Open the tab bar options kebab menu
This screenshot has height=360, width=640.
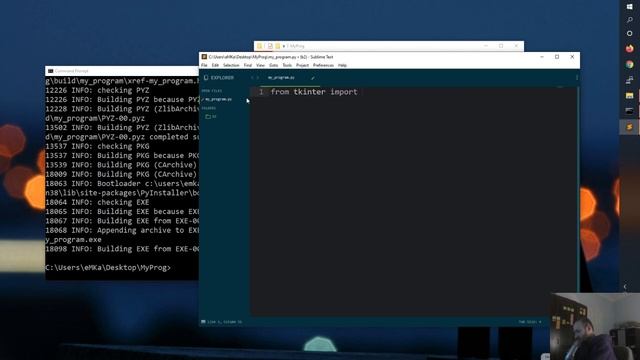[x=577, y=78]
